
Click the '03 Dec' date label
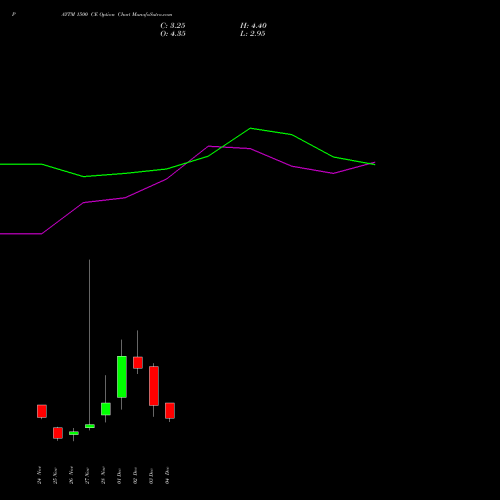[152, 476]
